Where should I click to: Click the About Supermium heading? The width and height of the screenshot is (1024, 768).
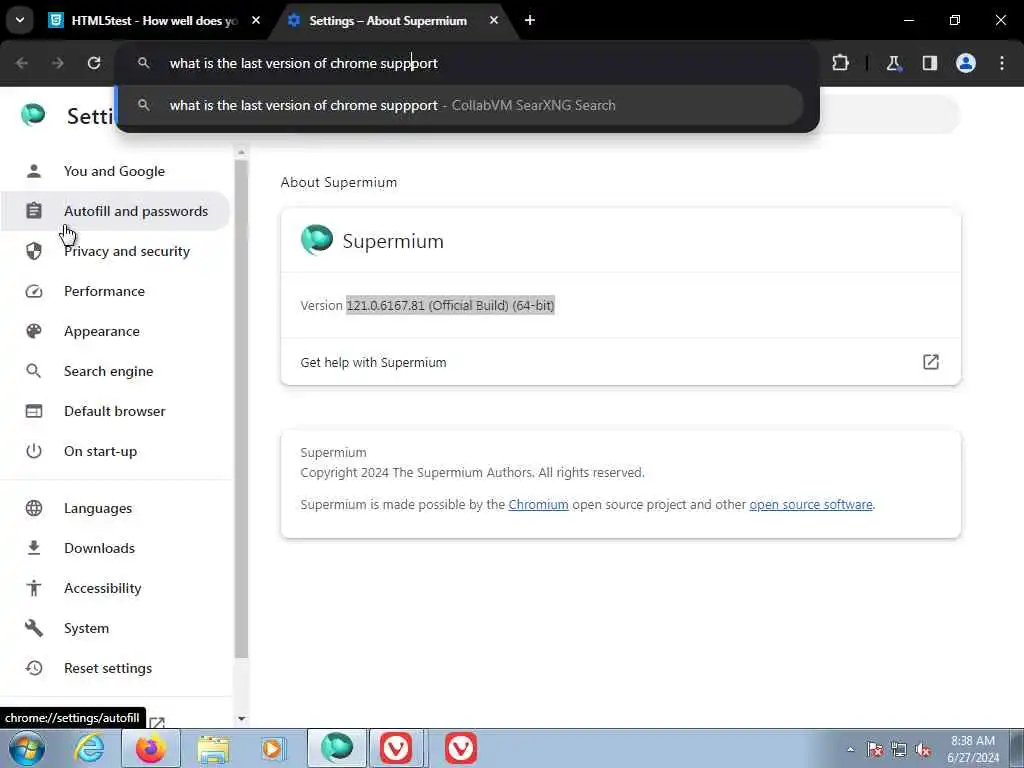pyautogui.click(x=339, y=182)
